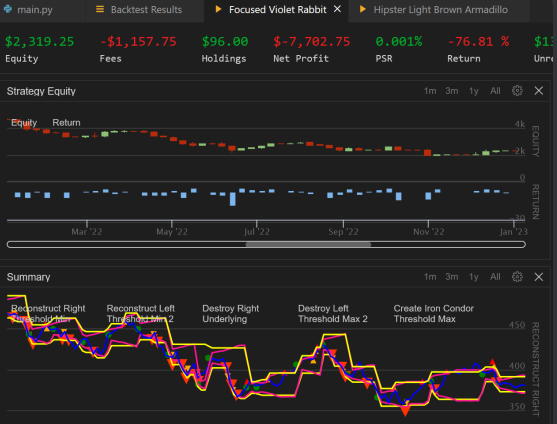Select the Focused Violet Rabbit tab
Viewport: 557px width, 424px height.
[277, 10]
